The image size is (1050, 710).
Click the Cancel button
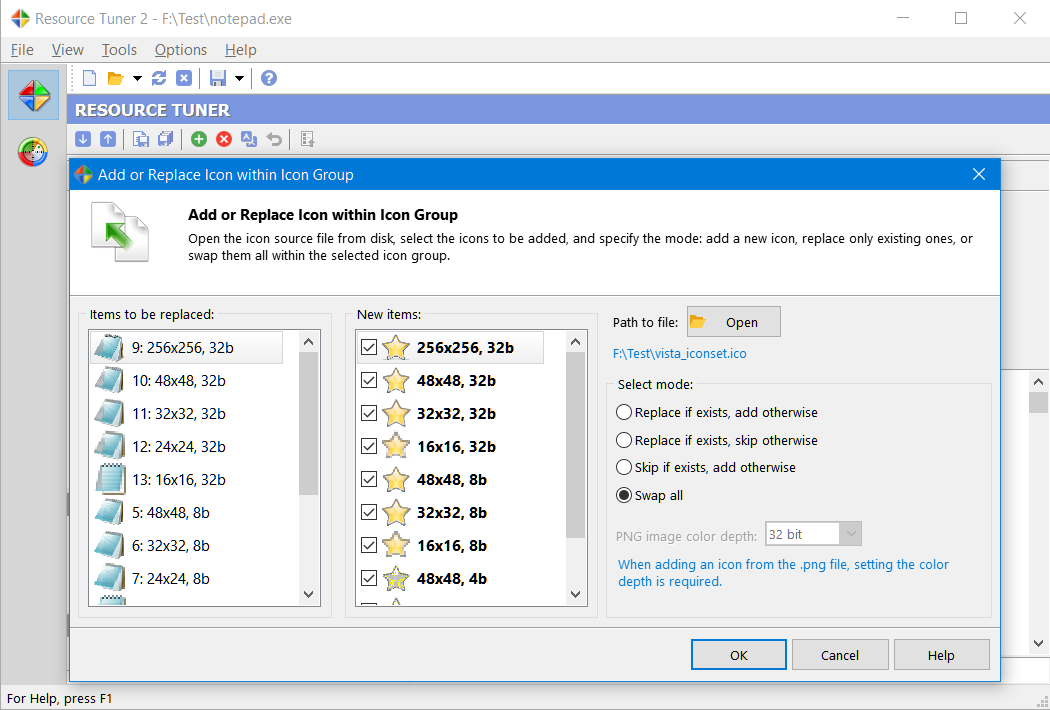(x=840, y=655)
